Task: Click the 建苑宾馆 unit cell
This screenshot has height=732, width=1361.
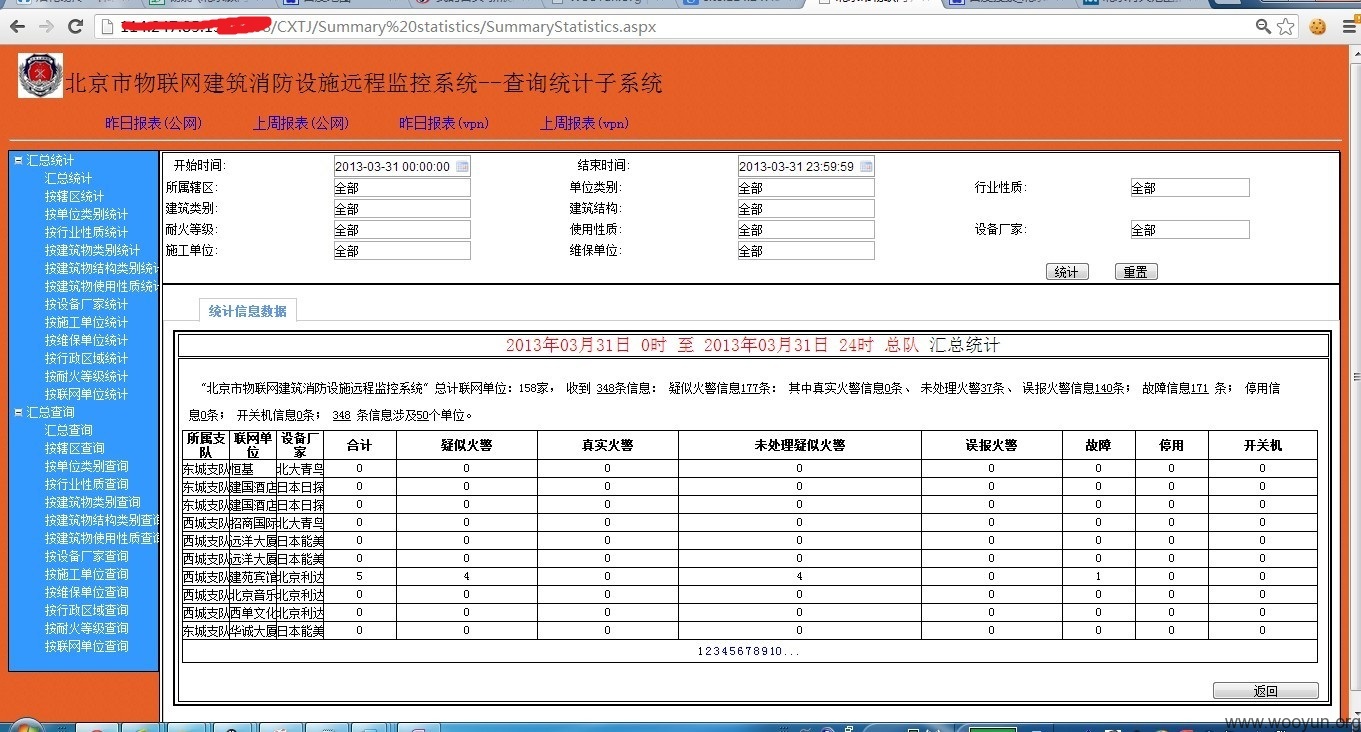Action: (253, 577)
